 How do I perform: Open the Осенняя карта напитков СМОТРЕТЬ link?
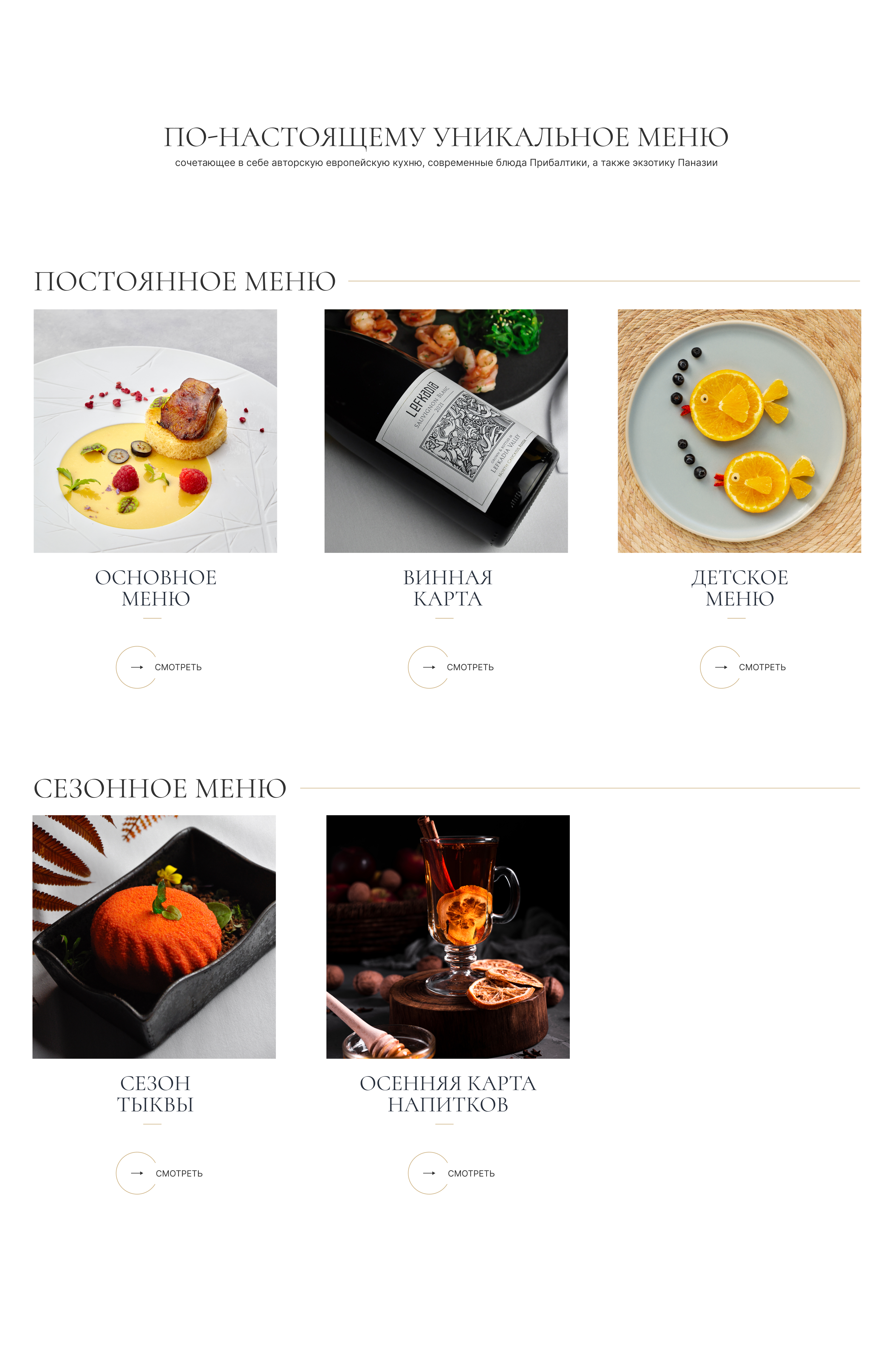471,1173
